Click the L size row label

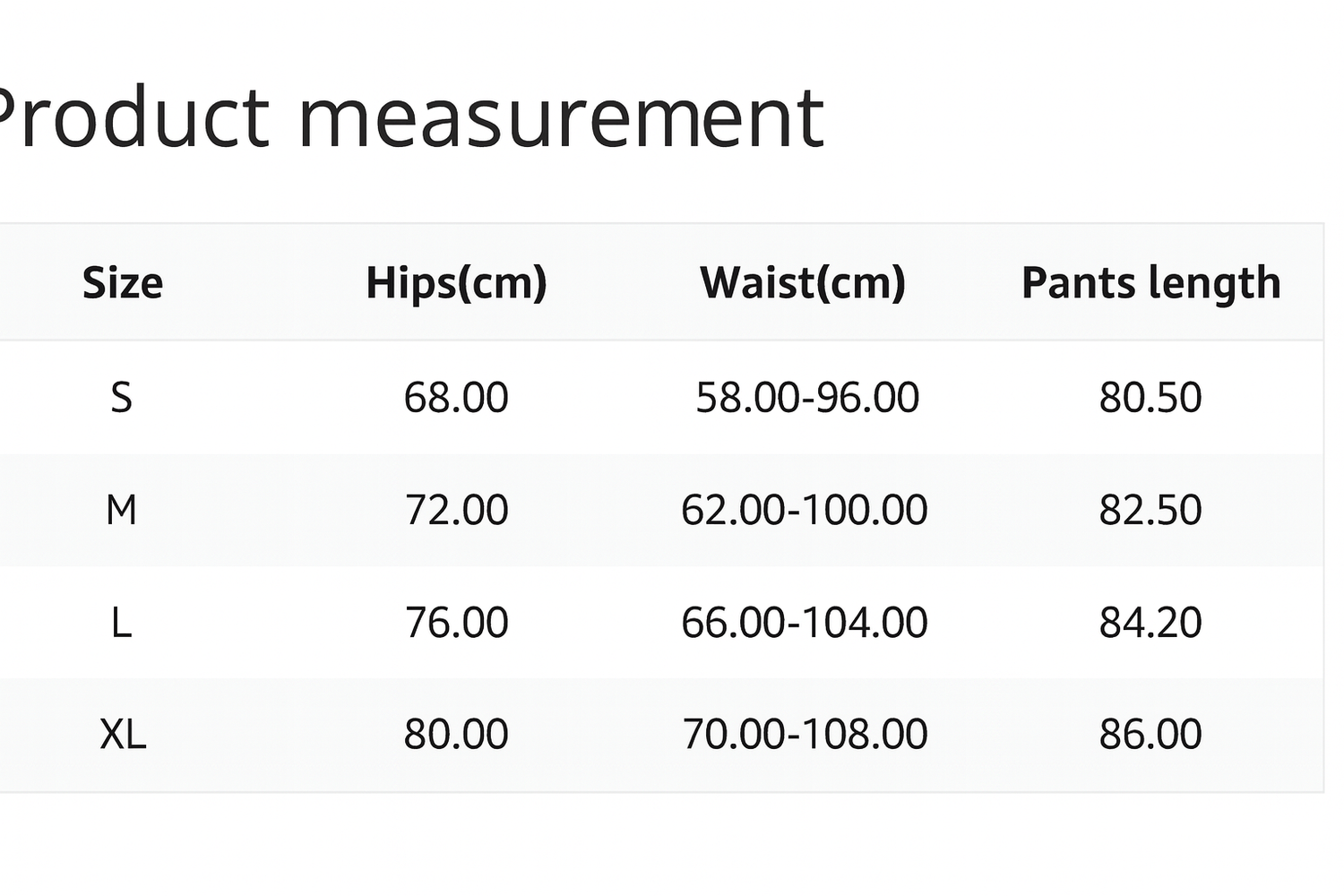point(122,623)
